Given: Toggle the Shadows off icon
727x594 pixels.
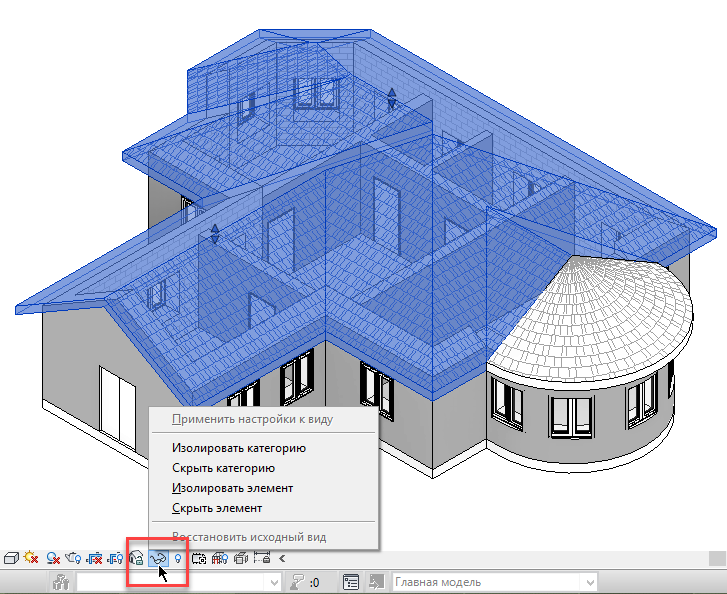Looking at the screenshot, I should (x=53, y=558).
